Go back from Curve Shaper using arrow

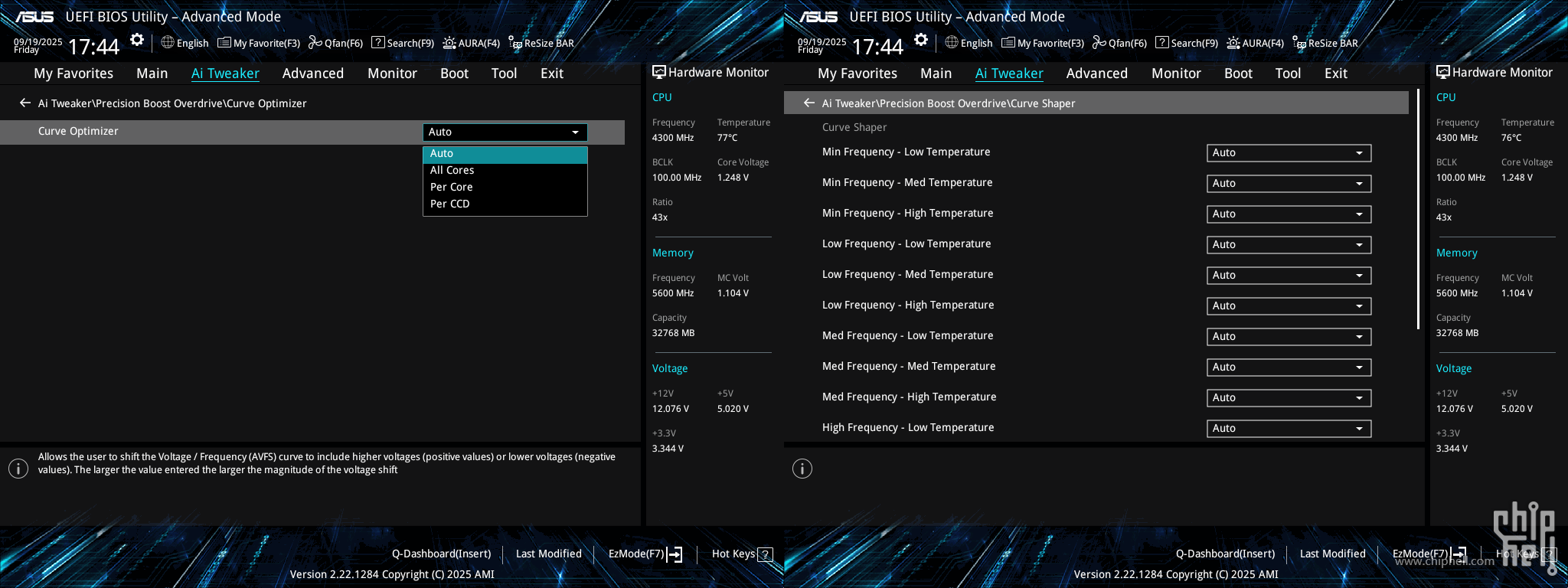pyautogui.click(x=809, y=103)
